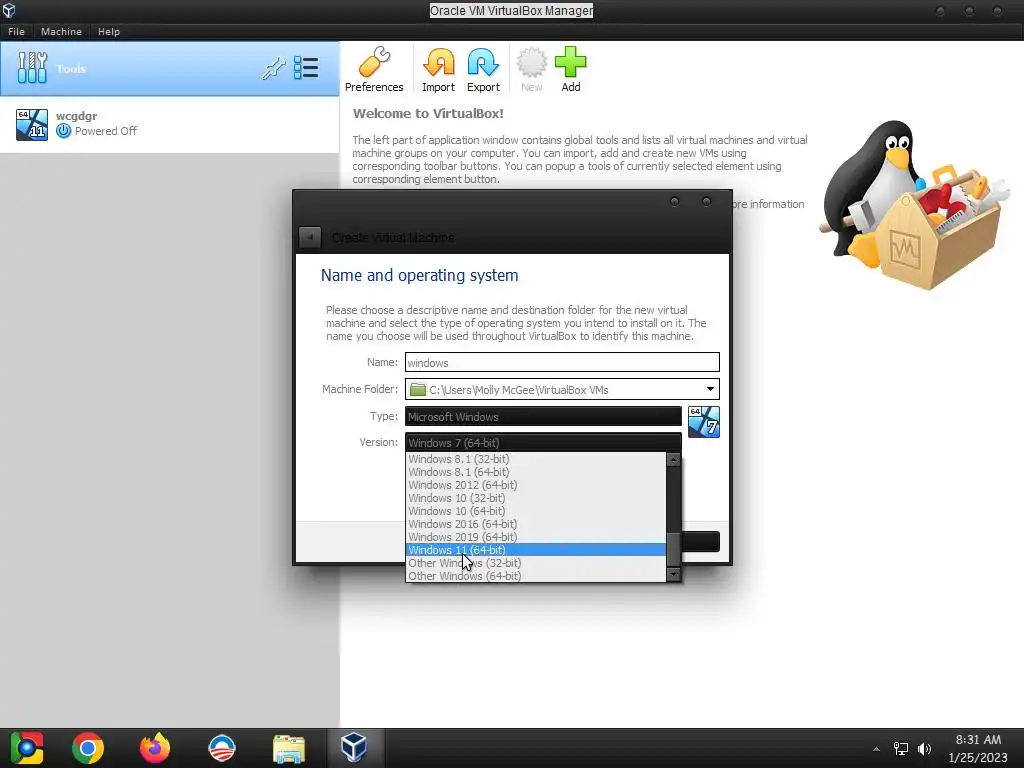Choose Other Windows (64-bit) from list
Viewport: 1024px width, 768px height.
tap(536, 576)
